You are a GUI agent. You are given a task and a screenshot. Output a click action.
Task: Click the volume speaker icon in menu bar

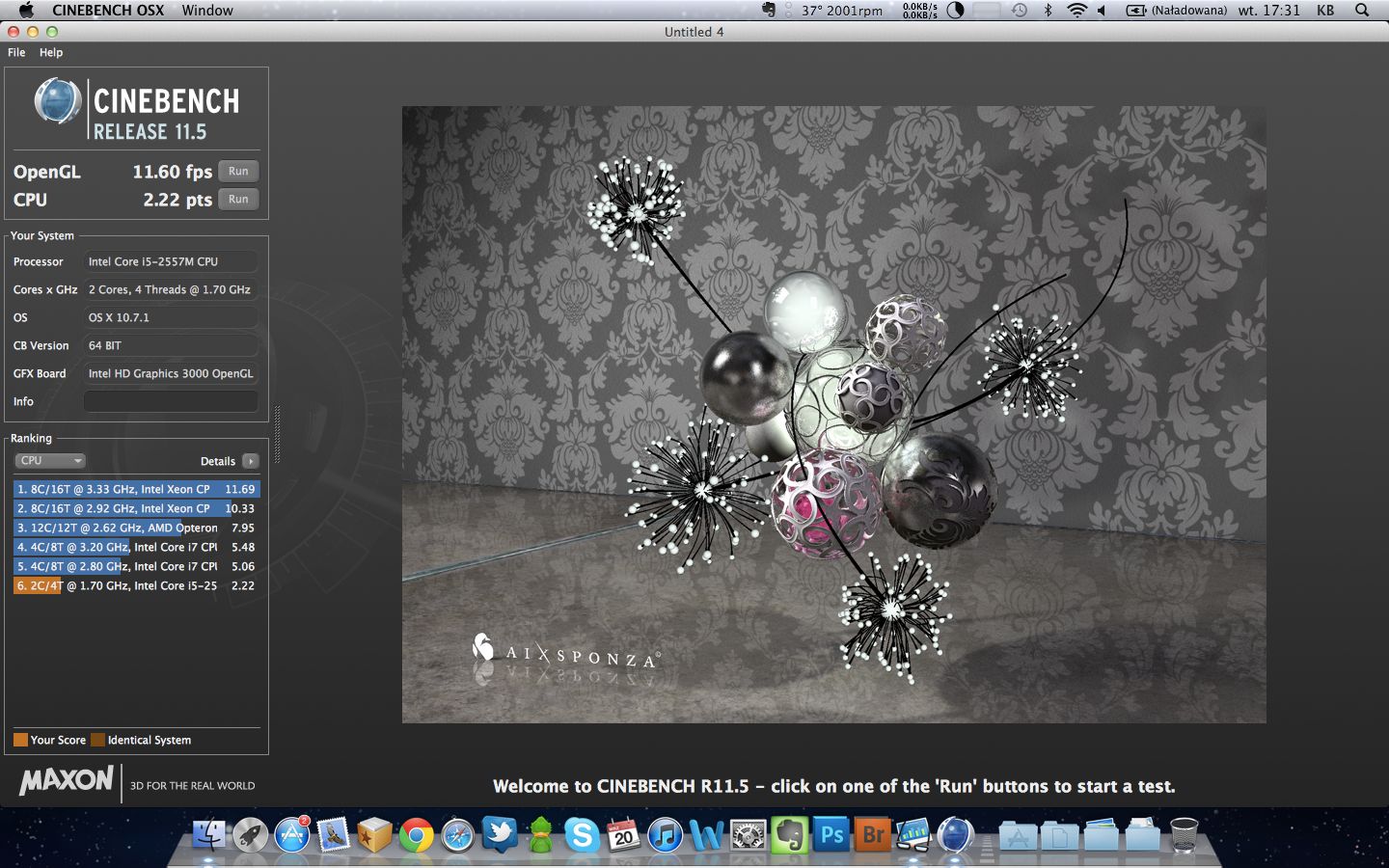coord(1102,10)
